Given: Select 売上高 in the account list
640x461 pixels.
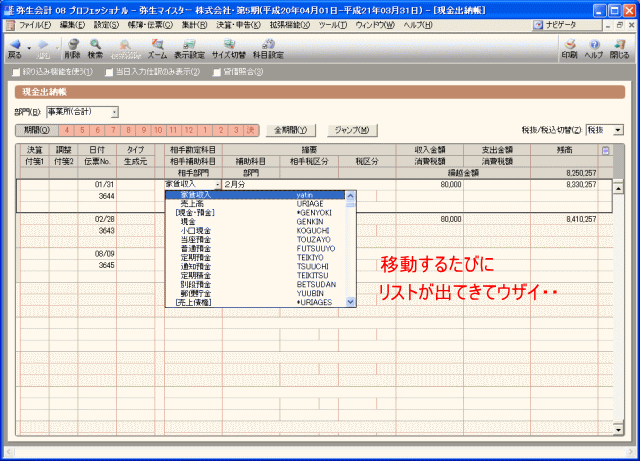Looking at the screenshot, I should coord(256,204).
